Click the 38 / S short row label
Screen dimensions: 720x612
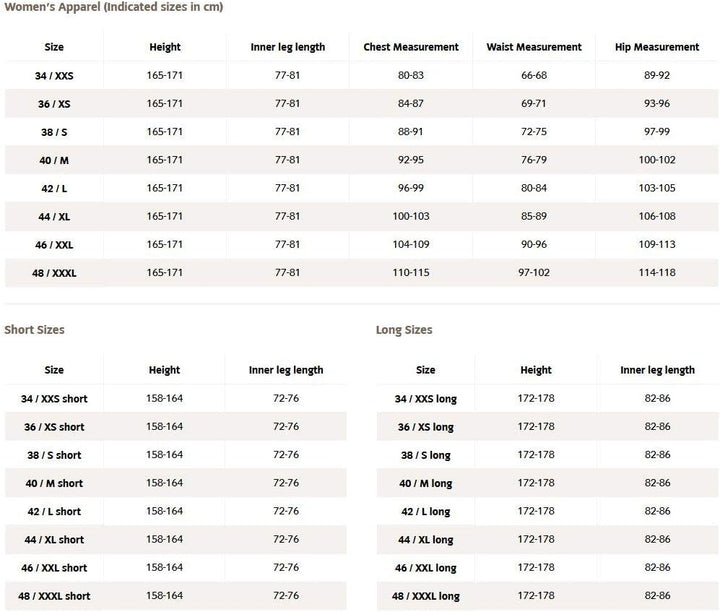pyautogui.click(x=54, y=455)
